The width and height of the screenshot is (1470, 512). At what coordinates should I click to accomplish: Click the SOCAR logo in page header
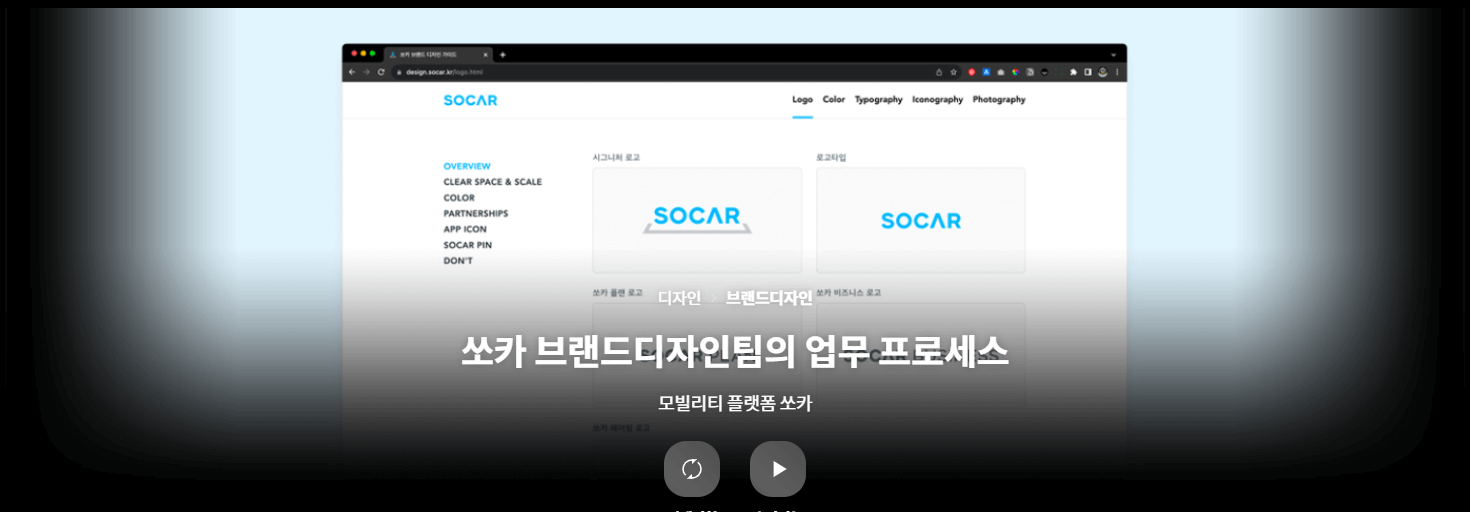pos(470,100)
